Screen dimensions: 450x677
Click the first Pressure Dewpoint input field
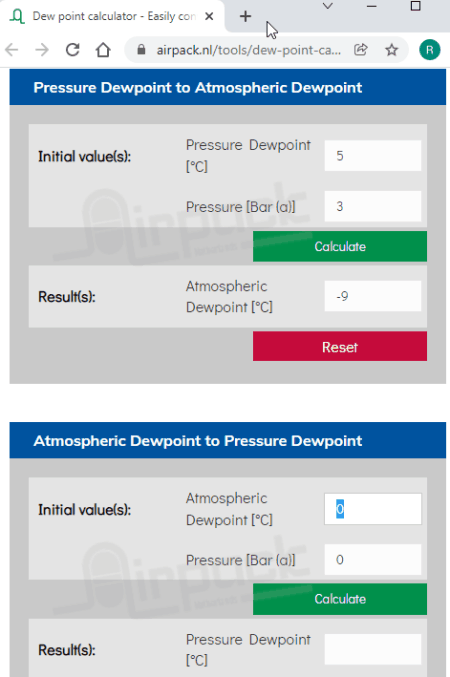coord(373,155)
